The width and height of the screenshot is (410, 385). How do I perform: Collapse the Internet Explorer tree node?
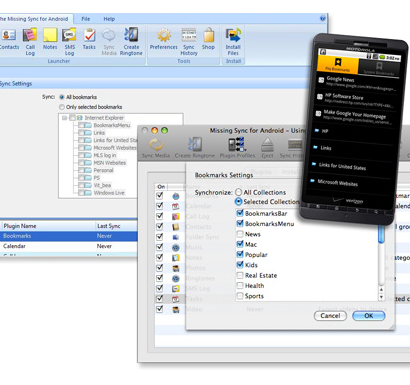pos(64,118)
